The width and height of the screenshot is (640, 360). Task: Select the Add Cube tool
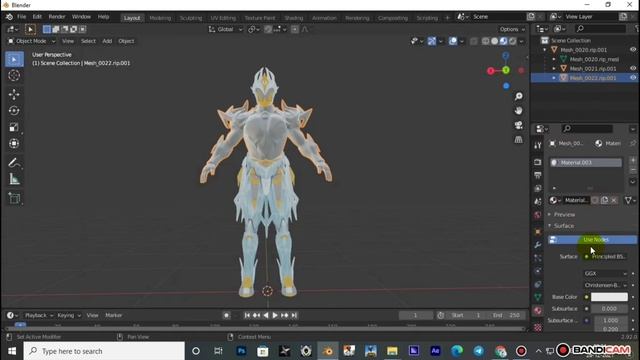[14, 198]
